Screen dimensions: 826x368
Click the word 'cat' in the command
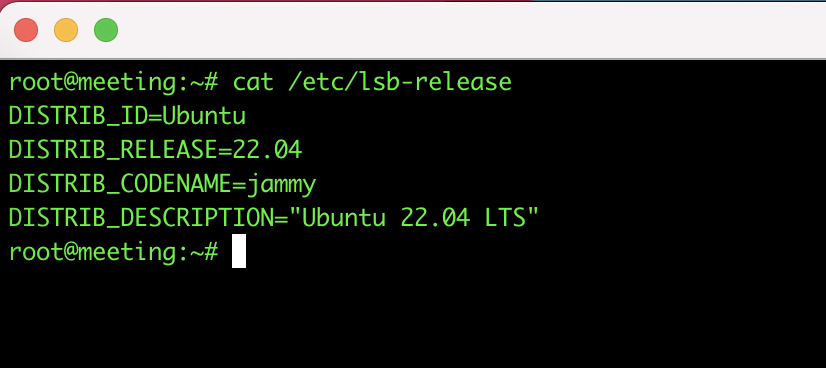[253, 82]
